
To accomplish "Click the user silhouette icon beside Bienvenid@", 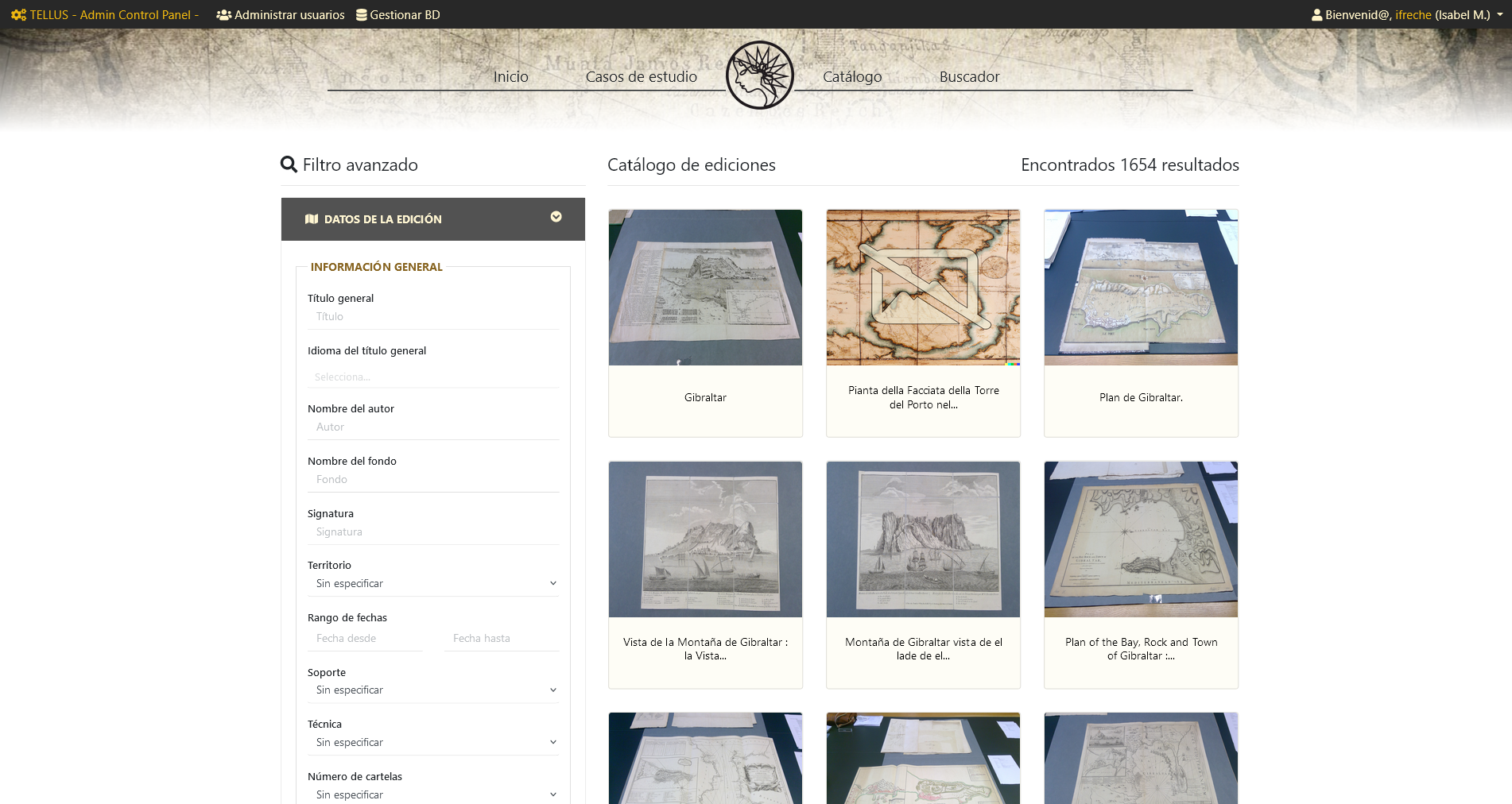I will 1318,14.
